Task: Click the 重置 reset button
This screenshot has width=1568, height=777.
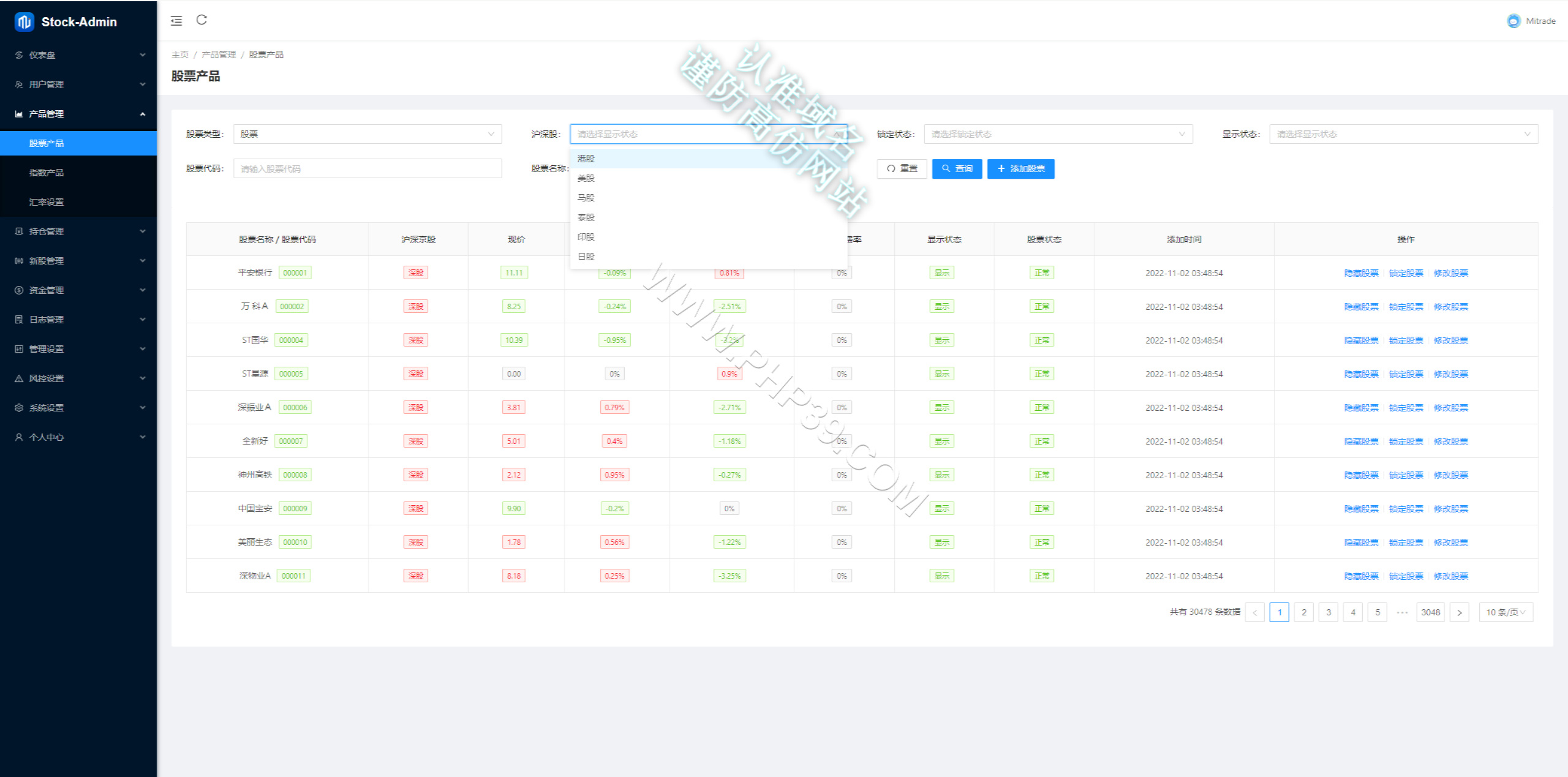Action: 902,168
